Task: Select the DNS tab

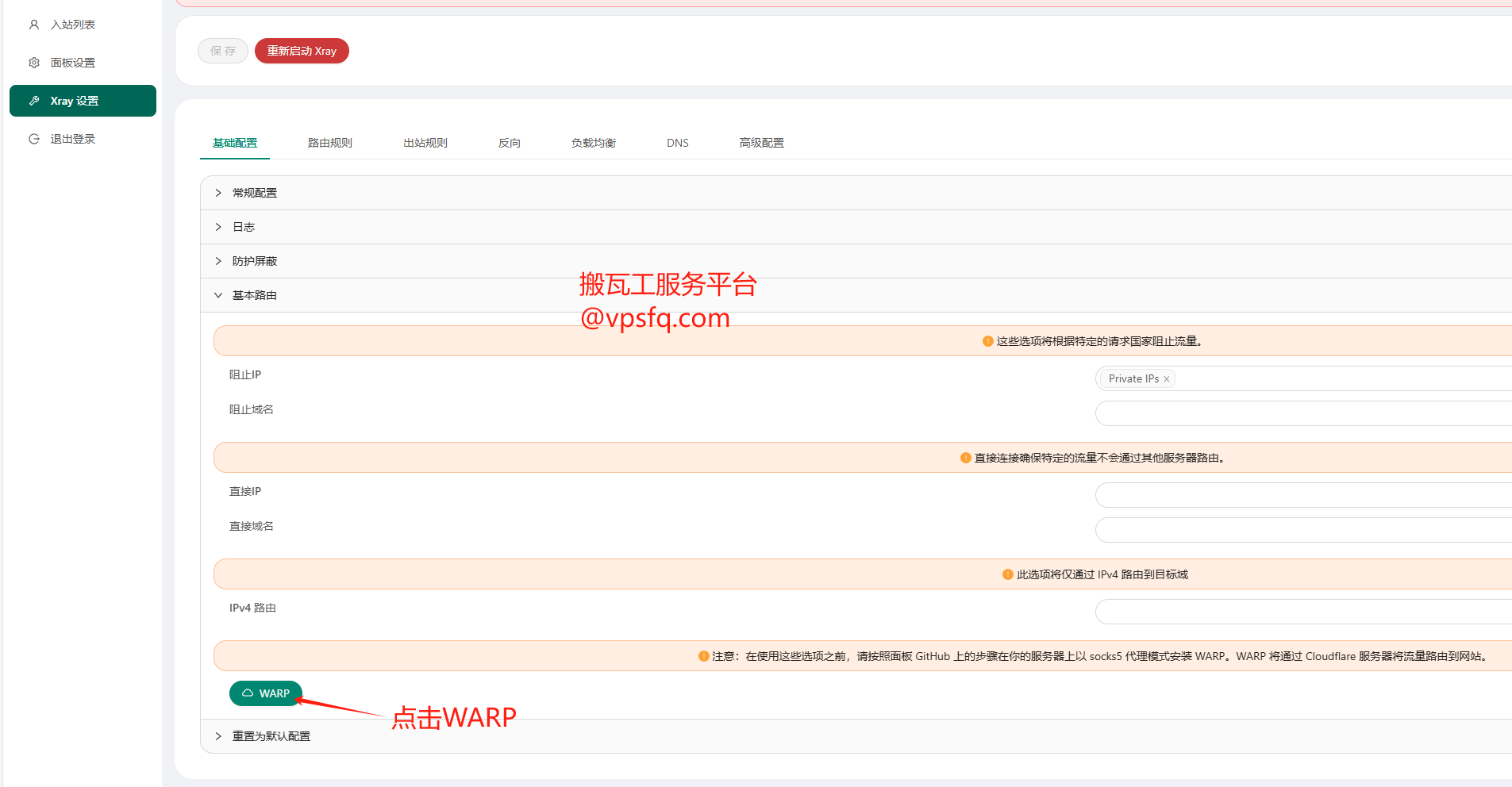Action: click(677, 143)
